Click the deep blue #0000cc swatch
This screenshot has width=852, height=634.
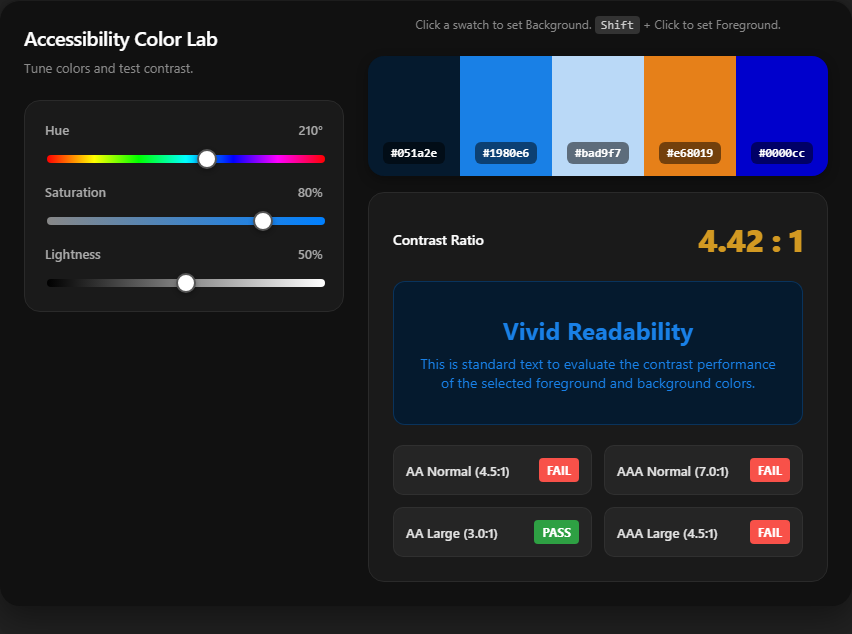[x=782, y=116]
